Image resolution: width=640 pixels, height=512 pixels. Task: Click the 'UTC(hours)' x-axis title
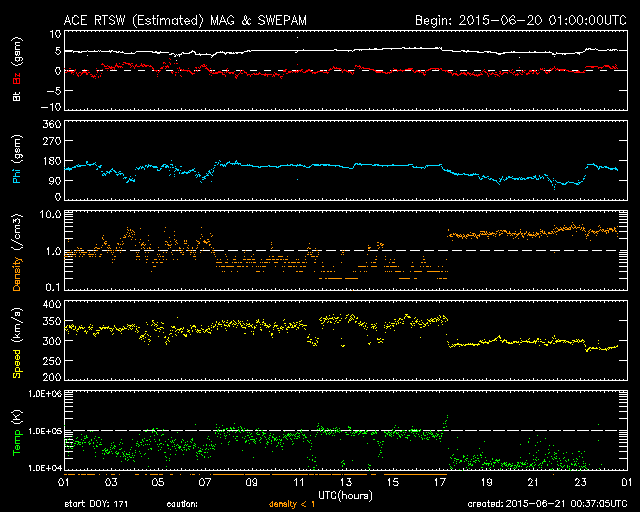click(345, 496)
